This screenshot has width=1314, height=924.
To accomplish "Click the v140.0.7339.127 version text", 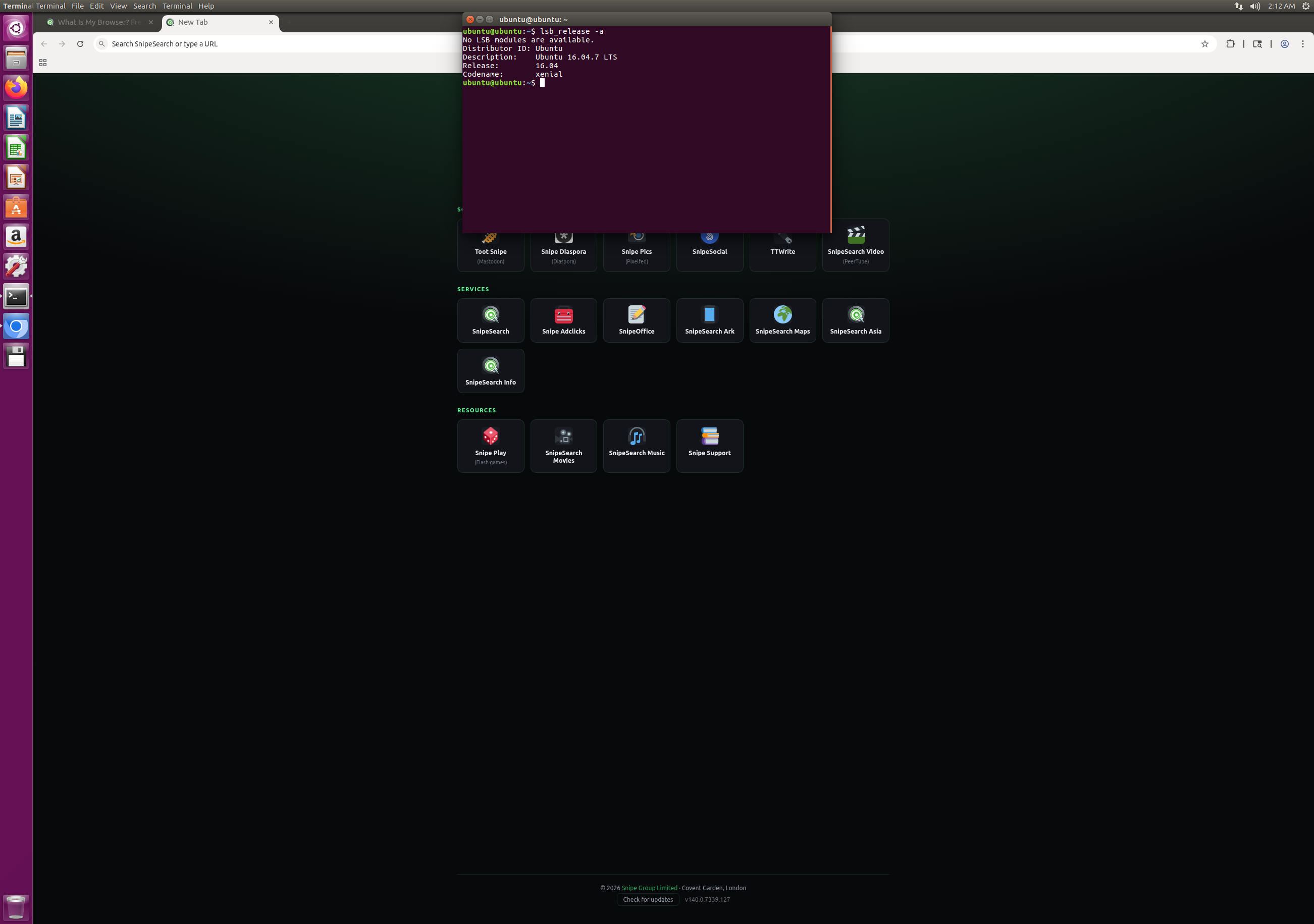I will [707, 899].
